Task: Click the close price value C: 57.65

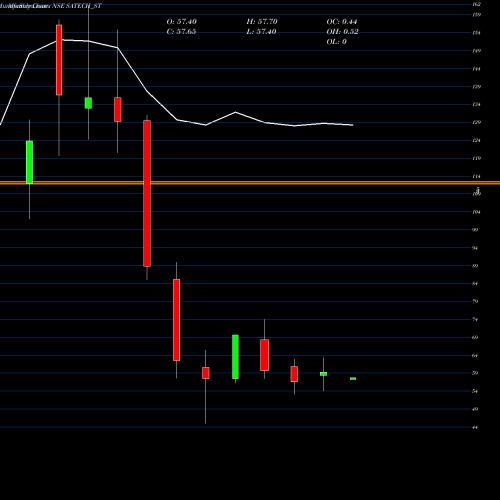Action: coord(181,32)
